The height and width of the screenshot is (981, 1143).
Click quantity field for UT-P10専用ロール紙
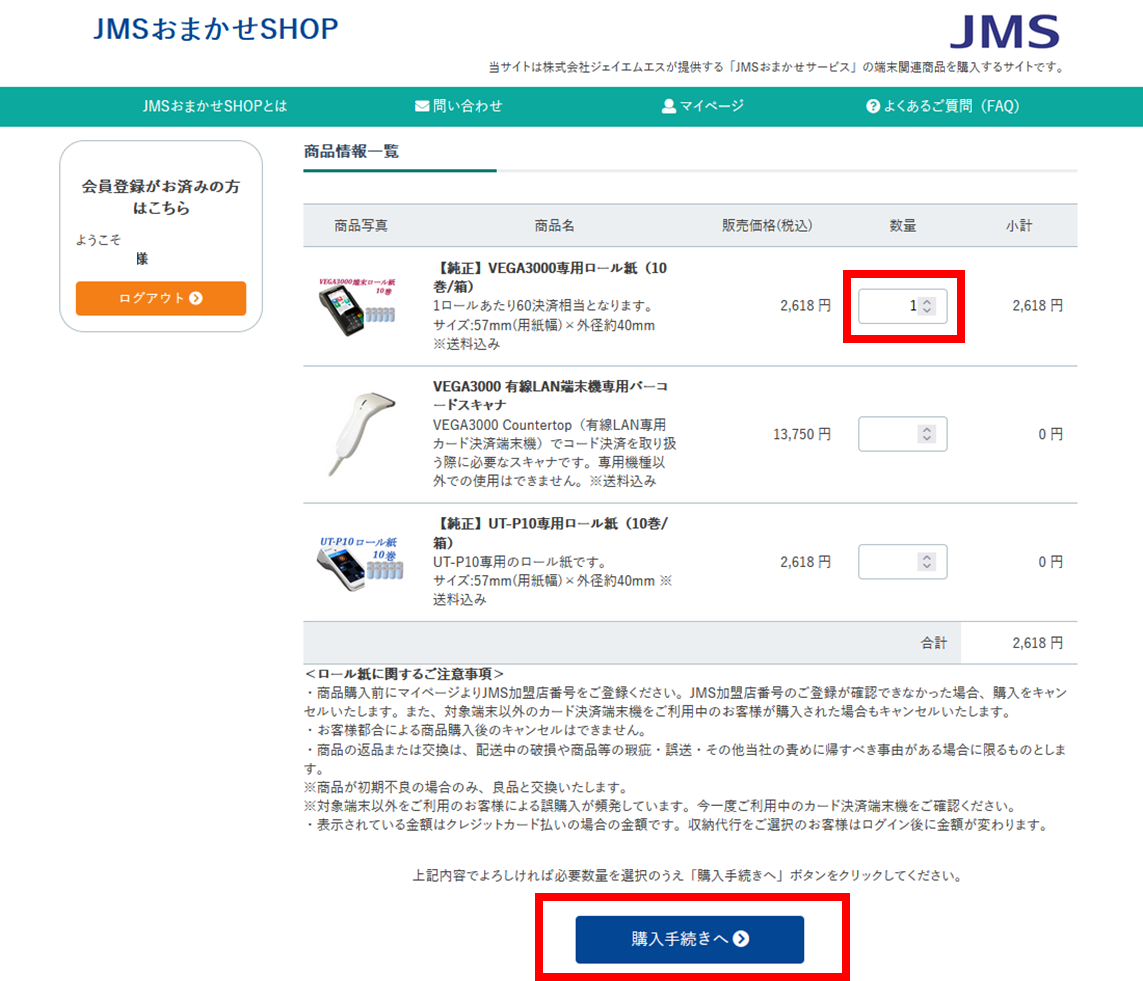(x=902, y=562)
